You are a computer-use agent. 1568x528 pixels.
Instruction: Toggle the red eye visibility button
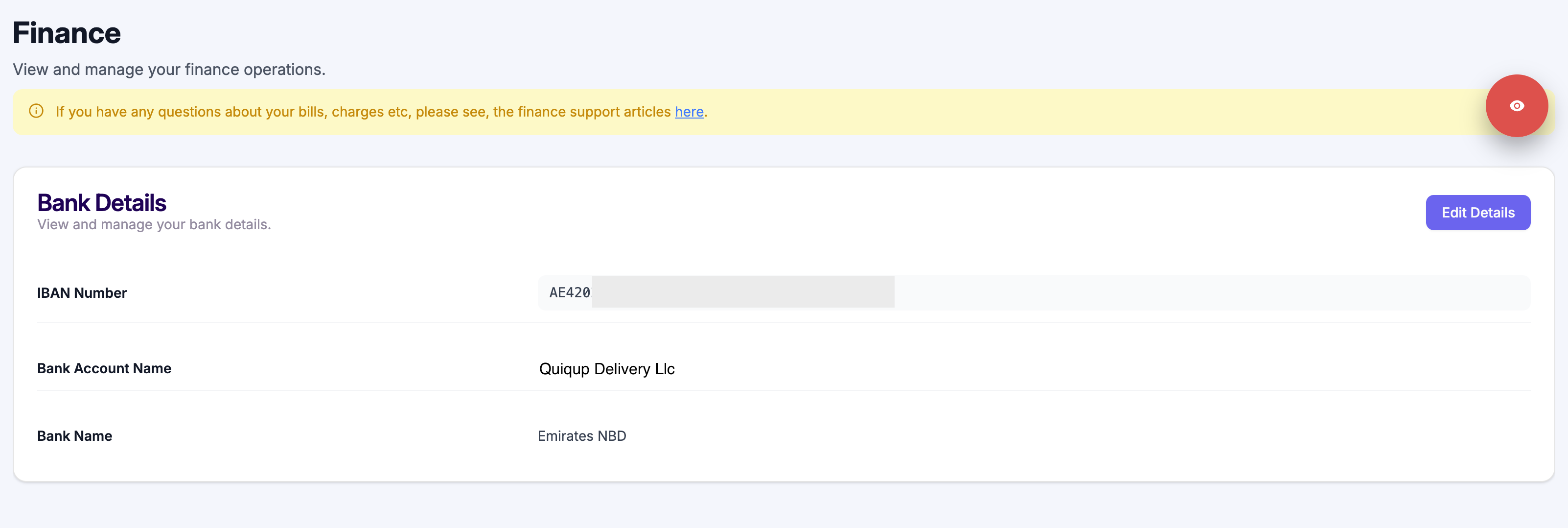pos(1516,106)
